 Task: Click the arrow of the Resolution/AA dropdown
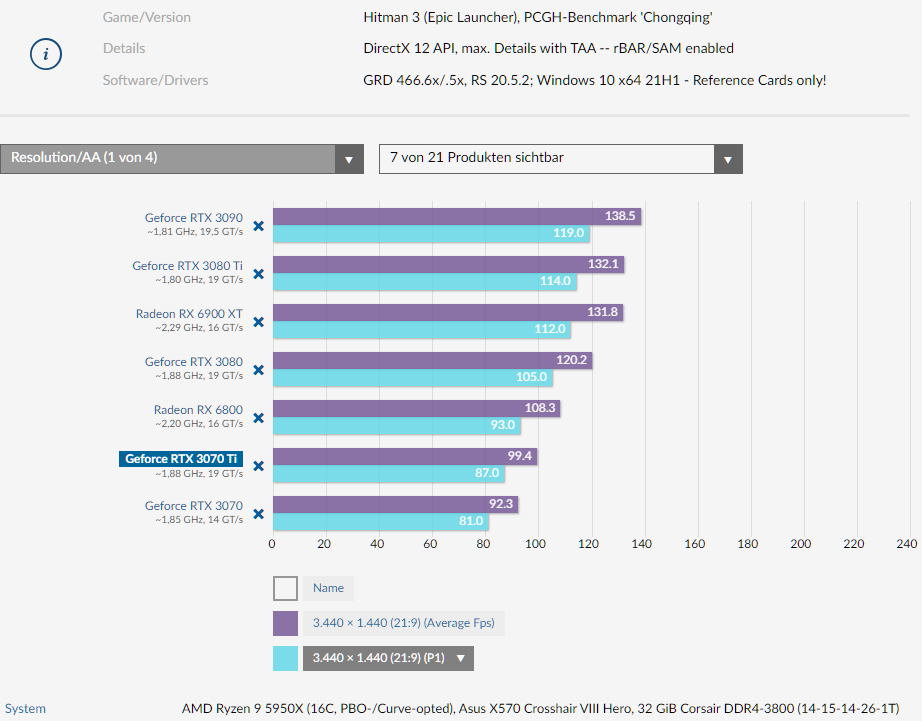point(349,159)
